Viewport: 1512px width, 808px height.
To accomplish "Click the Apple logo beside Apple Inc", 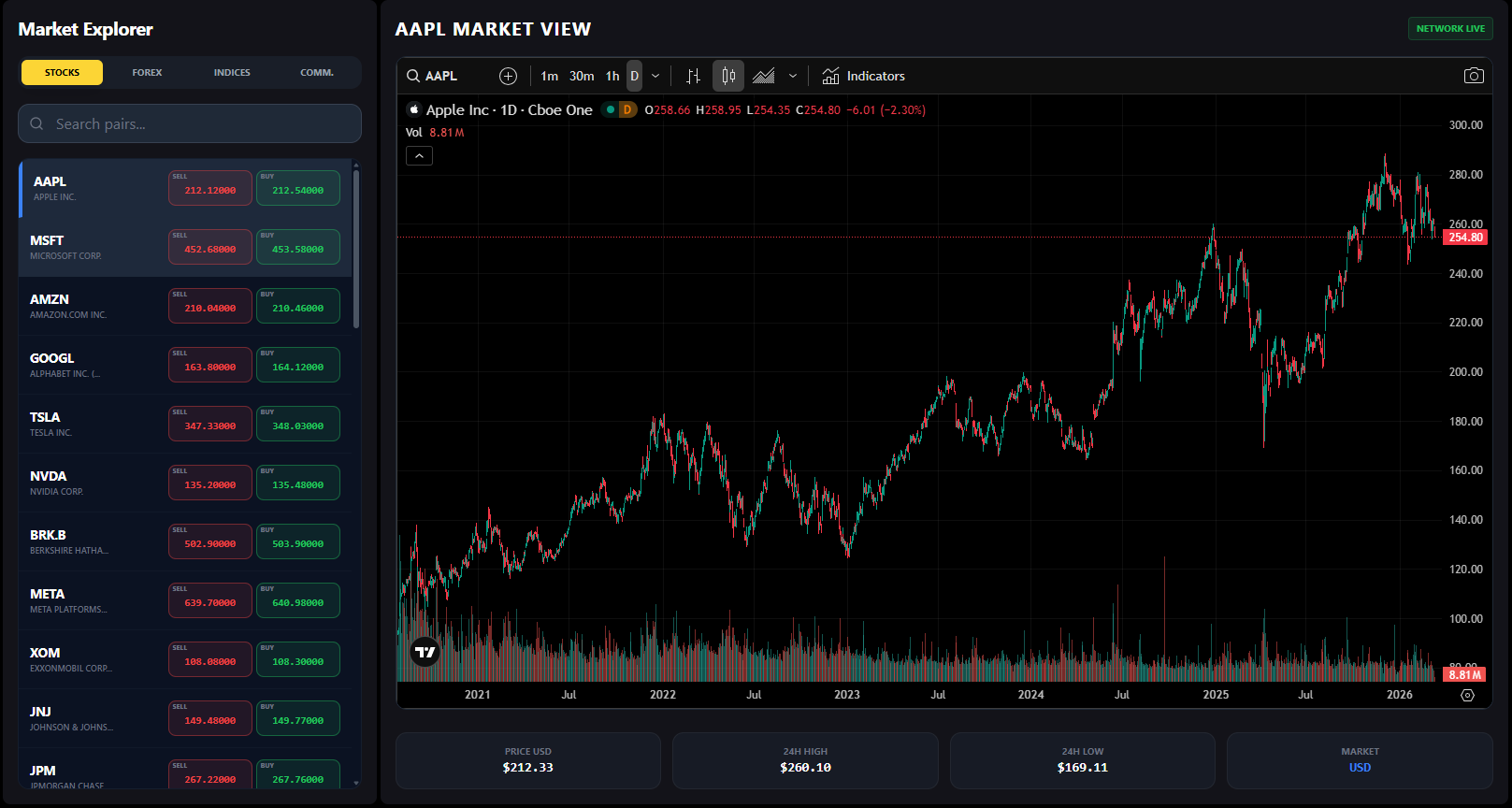I will [x=413, y=109].
